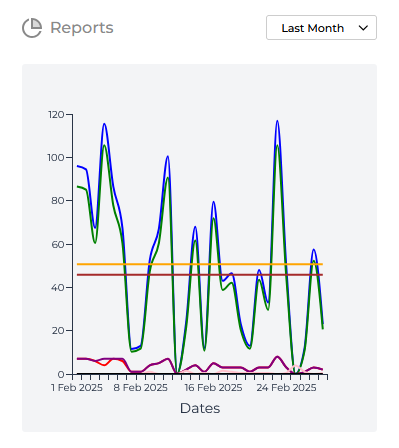The image size is (399, 448).
Task: Click the blue line's highest peak near 24 Feb
Action: coord(277,122)
